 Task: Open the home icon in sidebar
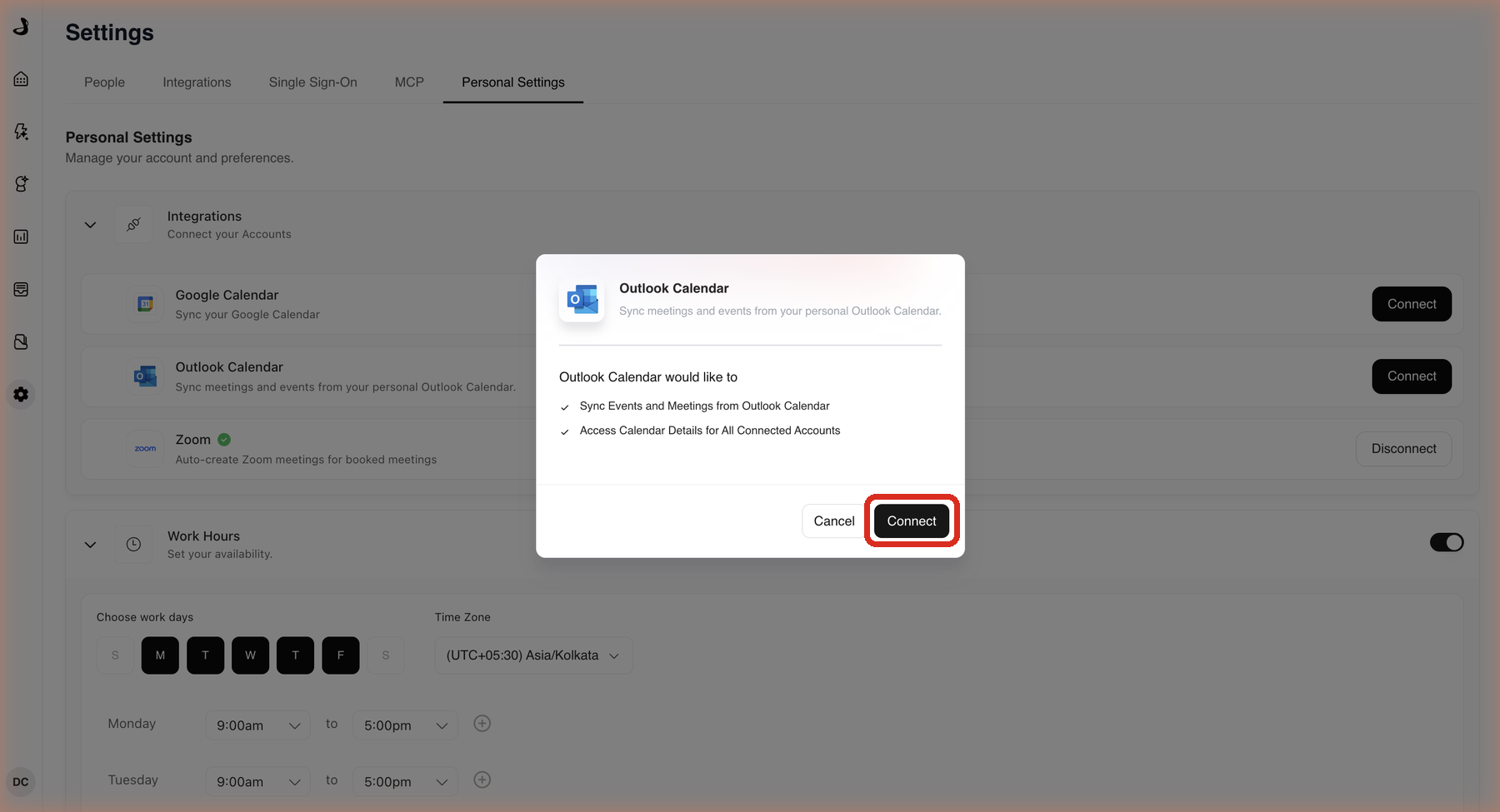[x=21, y=79]
